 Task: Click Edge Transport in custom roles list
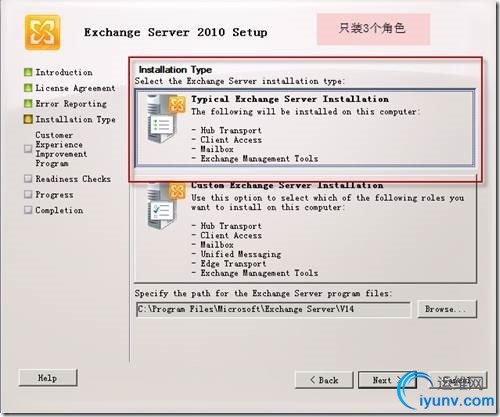point(233,264)
